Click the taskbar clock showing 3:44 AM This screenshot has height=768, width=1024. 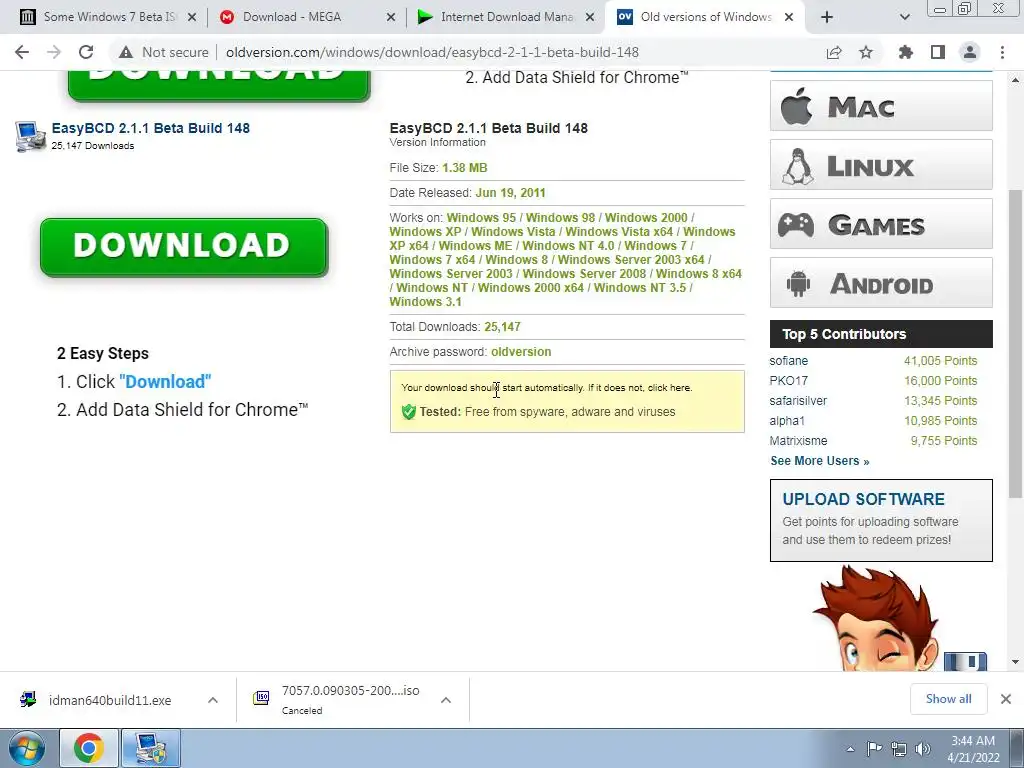973,749
